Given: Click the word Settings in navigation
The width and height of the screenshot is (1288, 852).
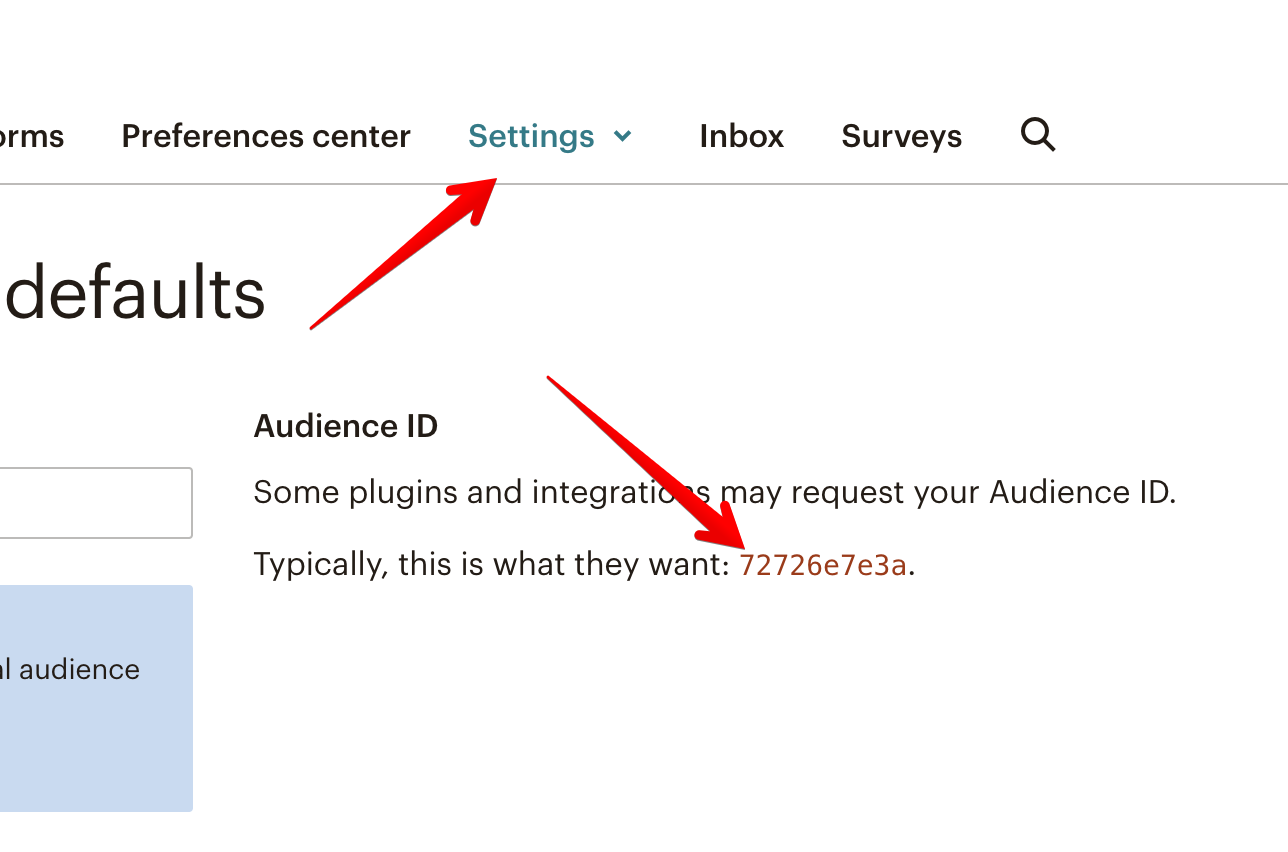Looking at the screenshot, I should point(531,136).
